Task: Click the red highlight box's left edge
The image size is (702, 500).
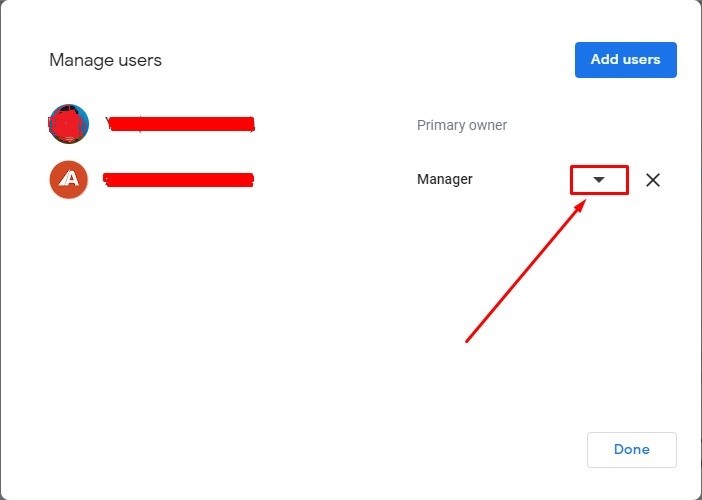Action: tap(571, 180)
